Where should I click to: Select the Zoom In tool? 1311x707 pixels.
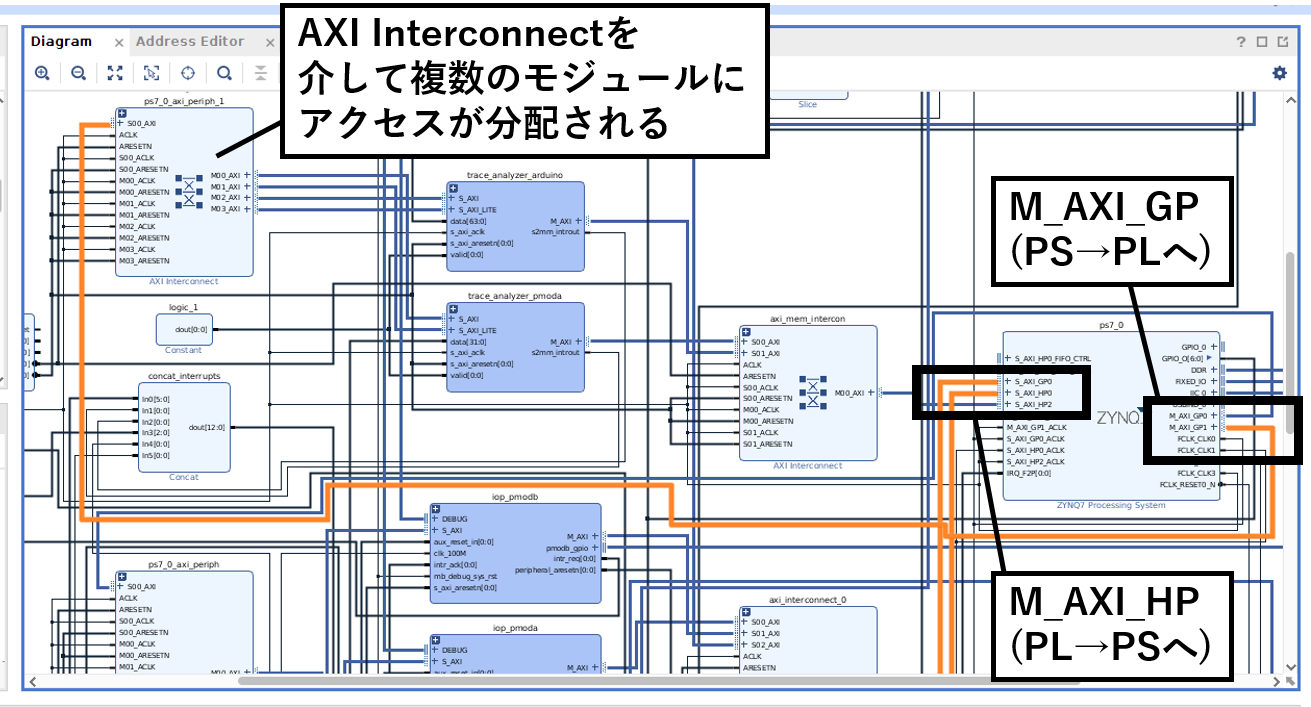click(43, 73)
